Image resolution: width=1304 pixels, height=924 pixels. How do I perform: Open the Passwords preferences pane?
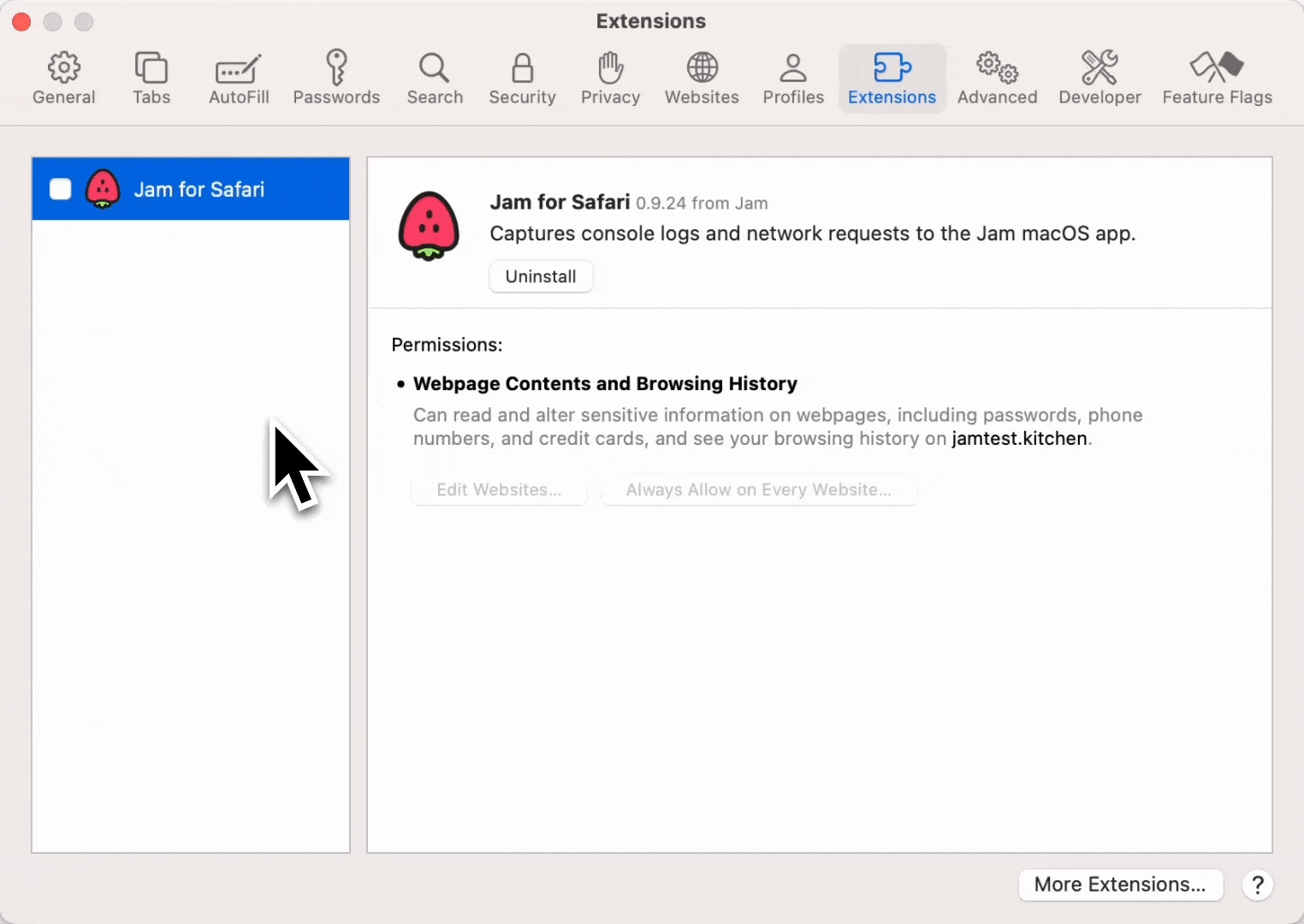336,79
